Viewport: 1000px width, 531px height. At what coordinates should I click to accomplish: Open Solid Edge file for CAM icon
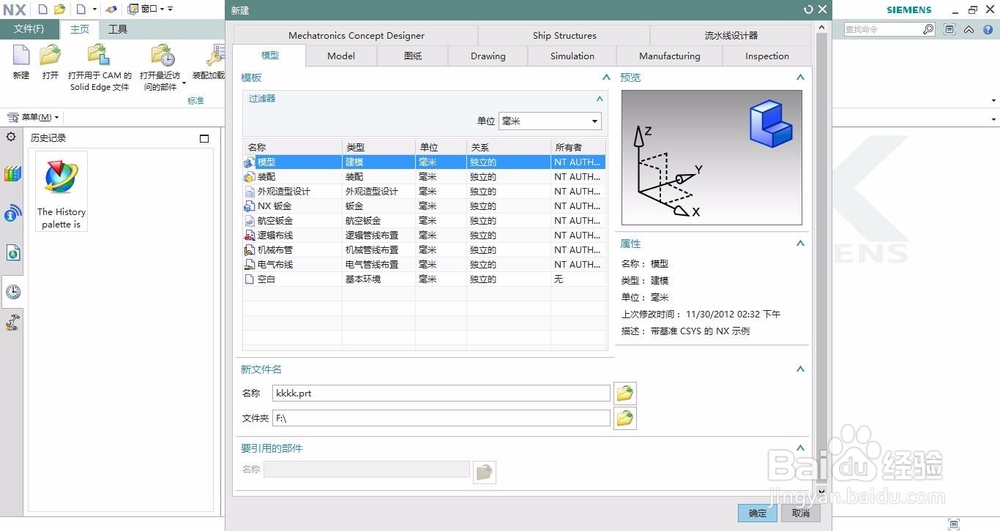[x=99, y=55]
